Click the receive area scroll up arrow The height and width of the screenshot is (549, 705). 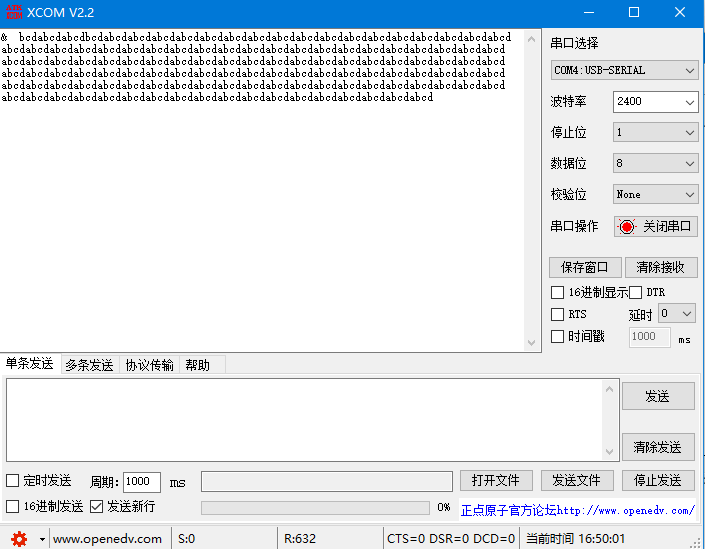pos(531,40)
